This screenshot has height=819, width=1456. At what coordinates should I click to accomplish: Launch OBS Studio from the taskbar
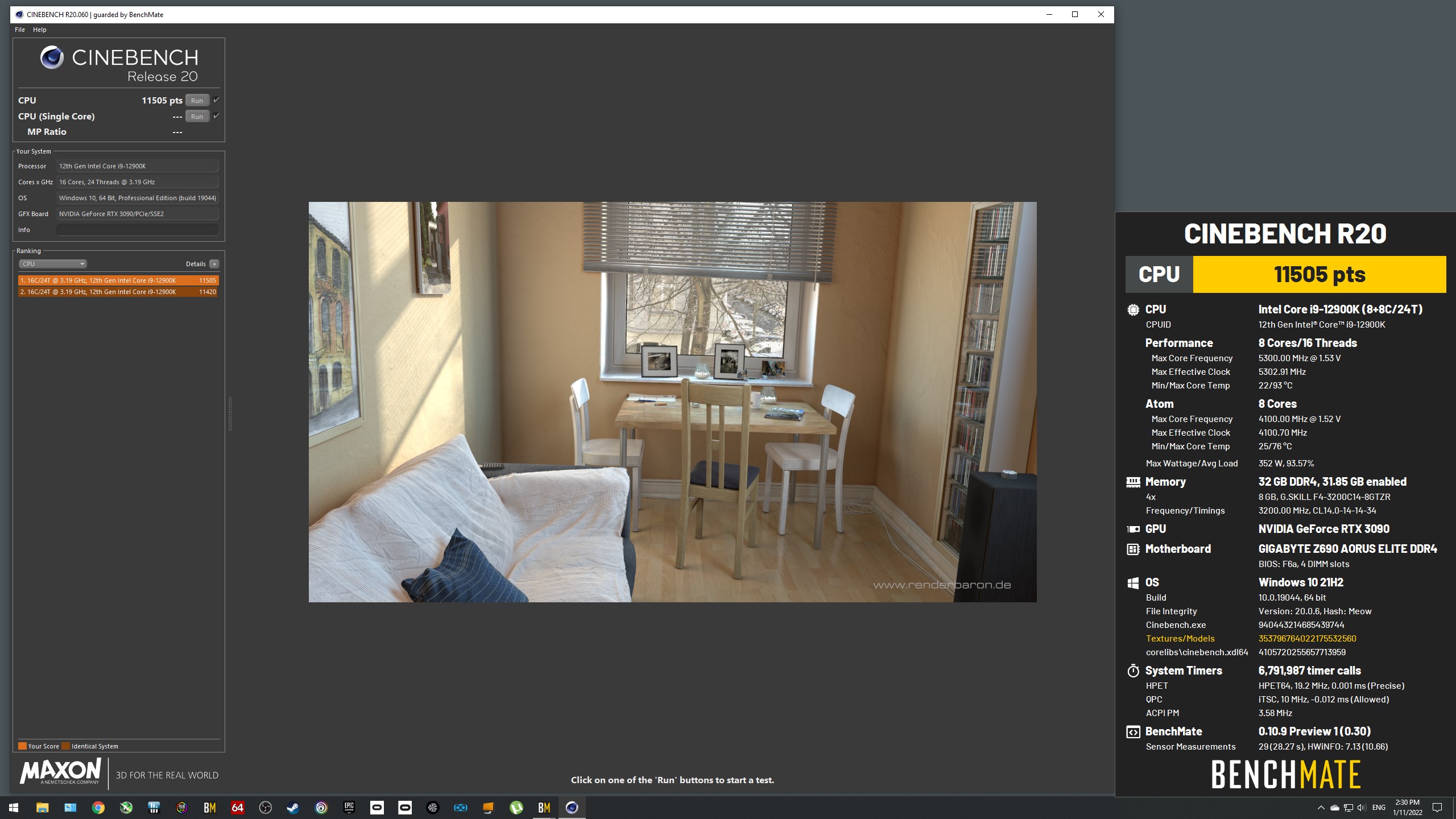[x=265, y=808]
